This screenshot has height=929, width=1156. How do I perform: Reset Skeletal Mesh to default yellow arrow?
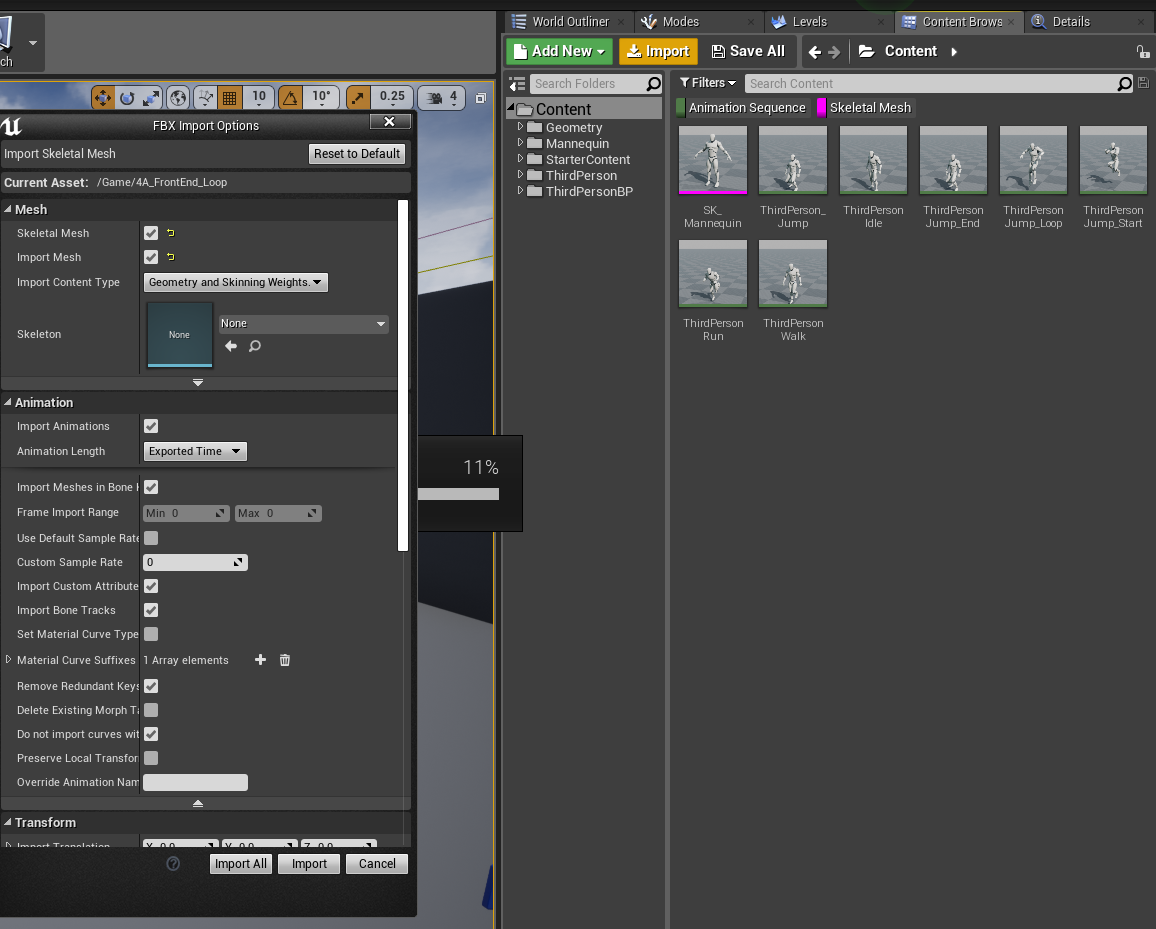[171, 233]
